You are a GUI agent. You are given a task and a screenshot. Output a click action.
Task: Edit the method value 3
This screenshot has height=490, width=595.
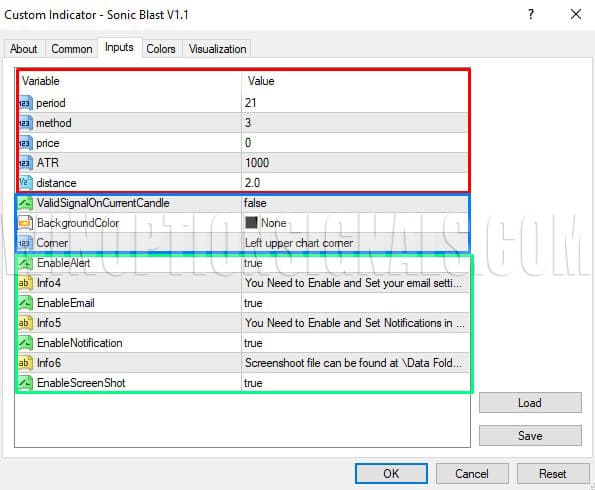pyautogui.click(x=248, y=123)
